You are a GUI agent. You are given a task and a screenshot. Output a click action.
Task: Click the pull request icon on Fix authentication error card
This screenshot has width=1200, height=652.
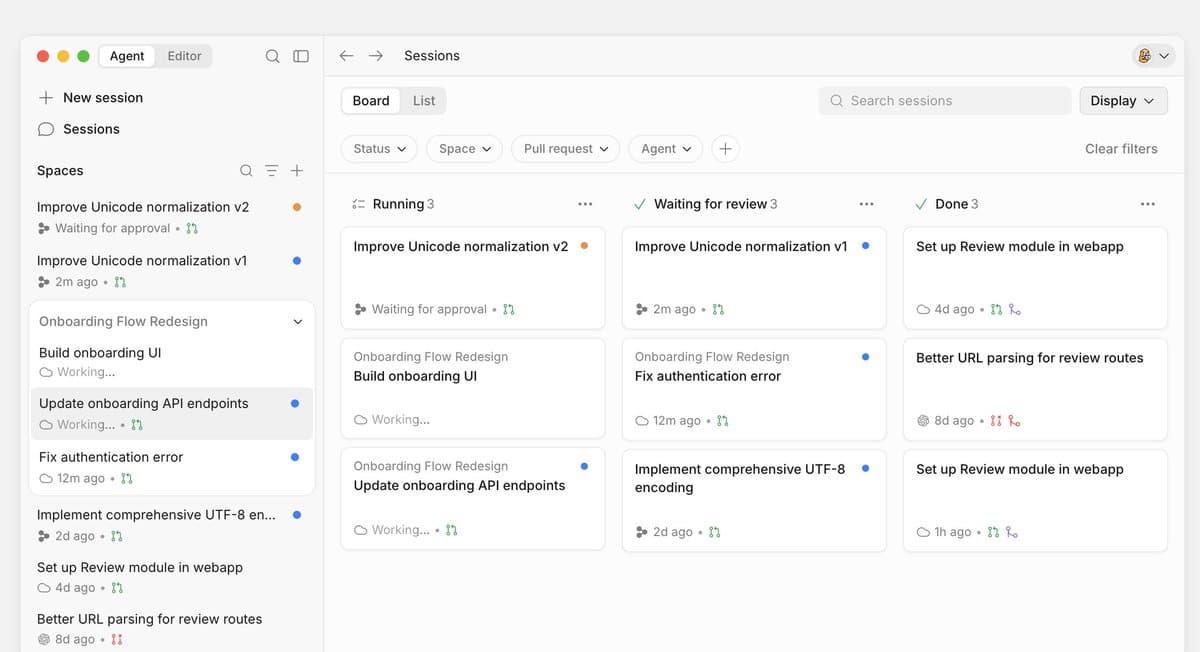point(723,421)
